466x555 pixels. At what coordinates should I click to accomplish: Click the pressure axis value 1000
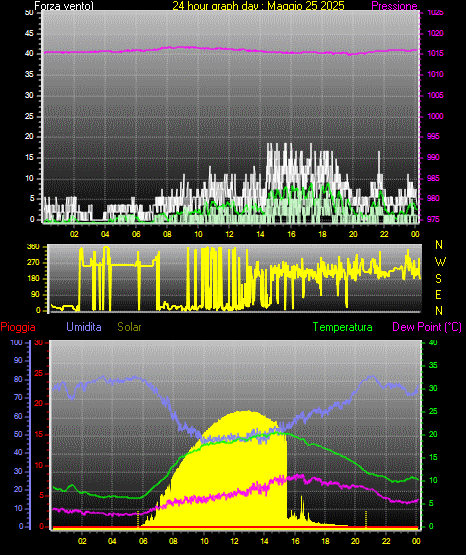coord(435,116)
